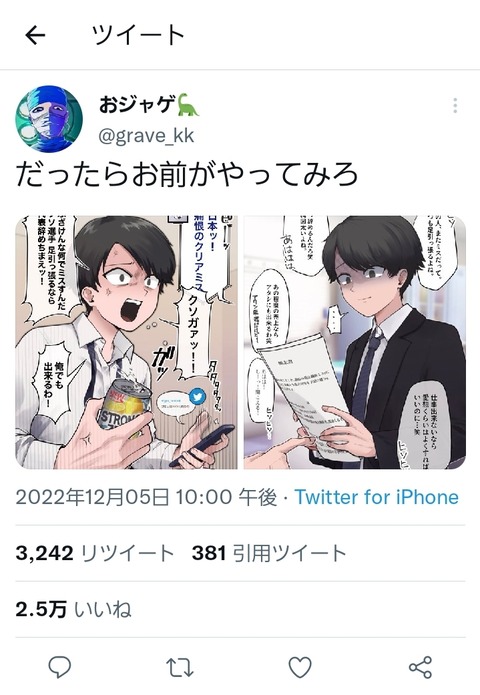Image resolution: width=480 pixels, height=695 pixels.
Task: View the 2.5万 いいね list
Action: click(x=74, y=609)
